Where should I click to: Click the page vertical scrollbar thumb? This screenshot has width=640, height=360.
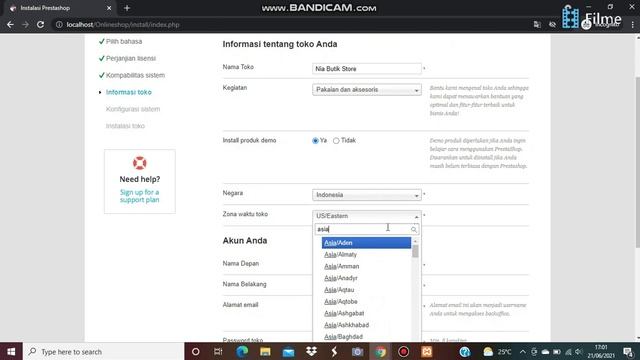pyautogui.click(x=638, y=161)
